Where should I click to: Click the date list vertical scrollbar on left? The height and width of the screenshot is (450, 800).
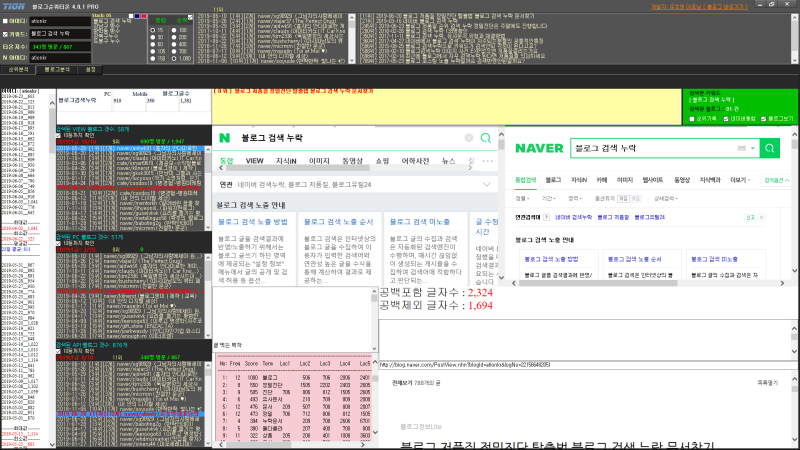coord(52,273)
